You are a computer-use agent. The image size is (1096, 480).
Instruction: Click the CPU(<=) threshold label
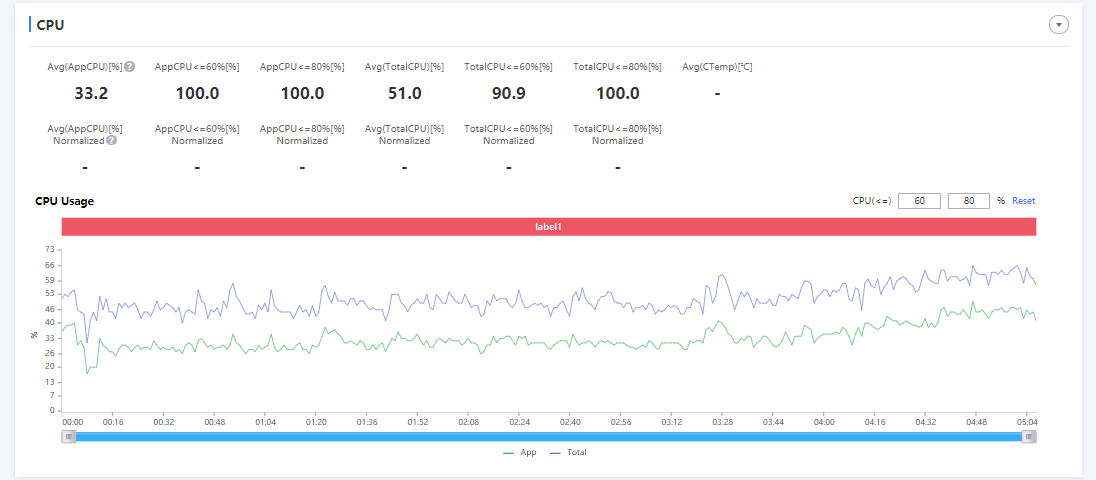(x=872, y=201)
